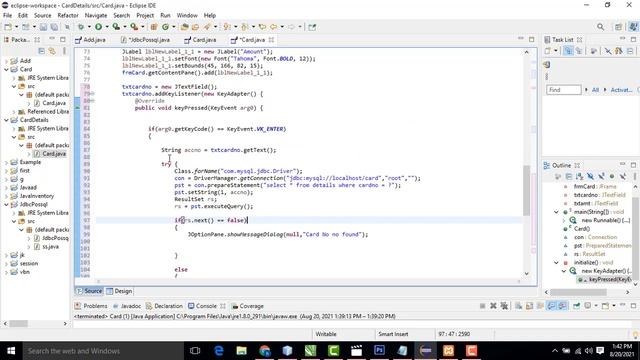Screen dimensions: 640x360
Task: Click the Save disk icon in toolbar
Action: click(43, 27)
